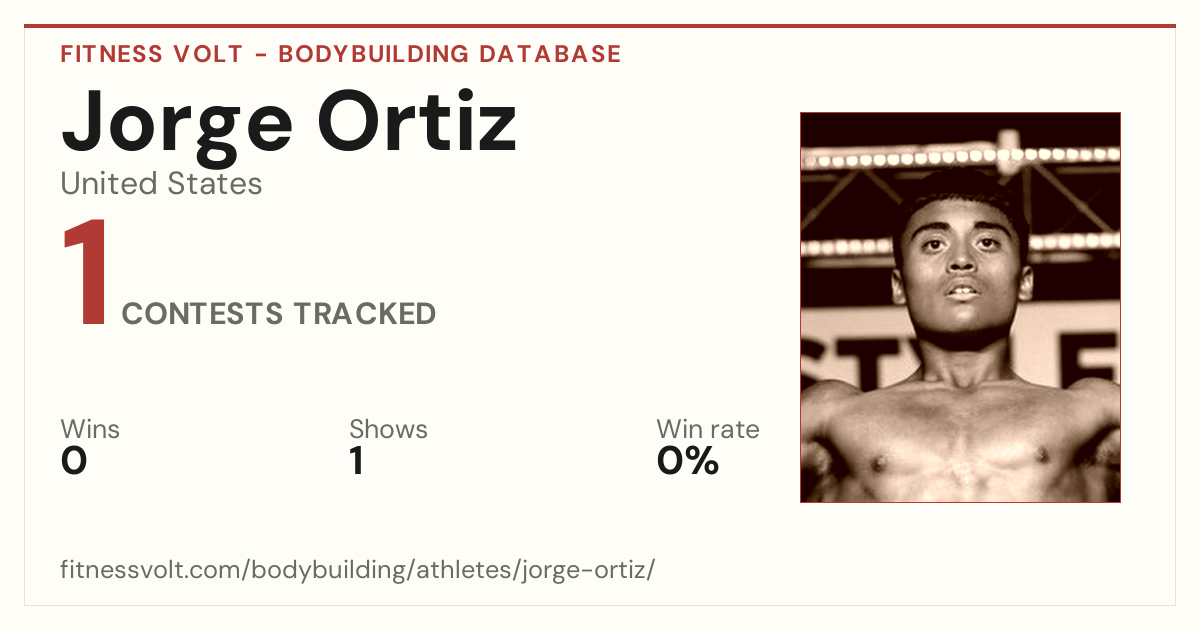
Task: Click the Wins value 0
Action: click(74, 461)
